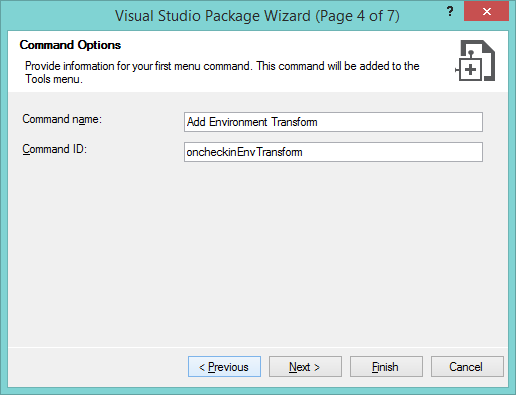Cancel the package wizard
Screen dimensions: 516x395
click(x=467, y=367)
